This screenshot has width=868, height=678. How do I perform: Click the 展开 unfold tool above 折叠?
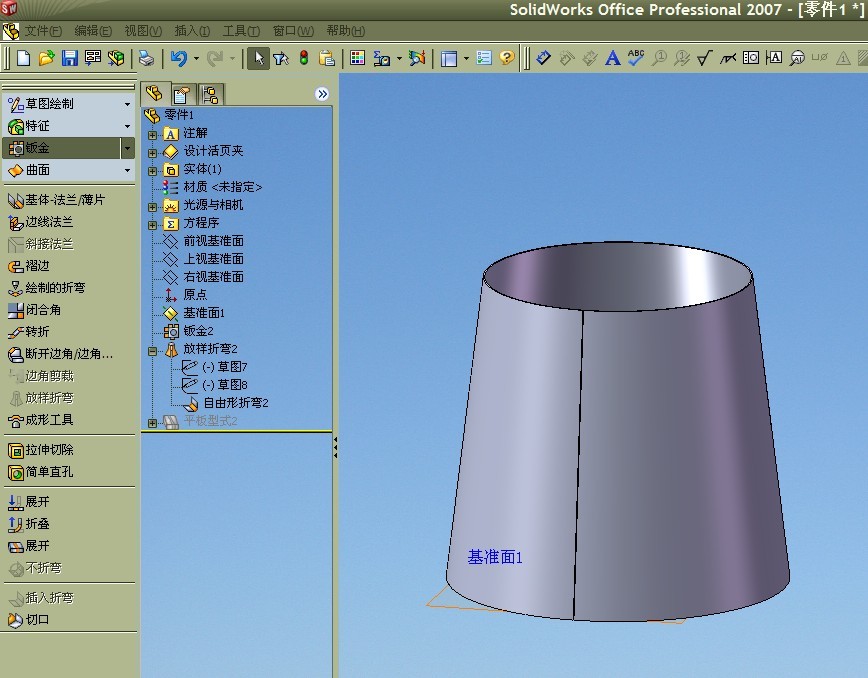[29, 502]
